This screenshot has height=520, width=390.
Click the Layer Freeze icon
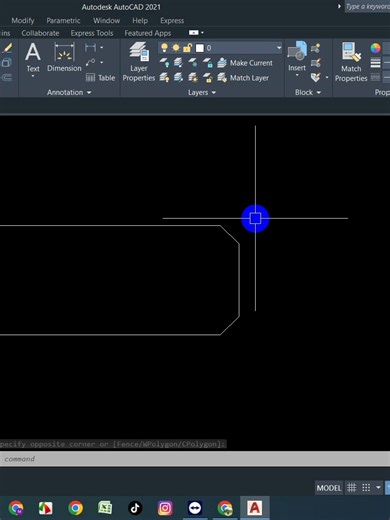(193, 63)
